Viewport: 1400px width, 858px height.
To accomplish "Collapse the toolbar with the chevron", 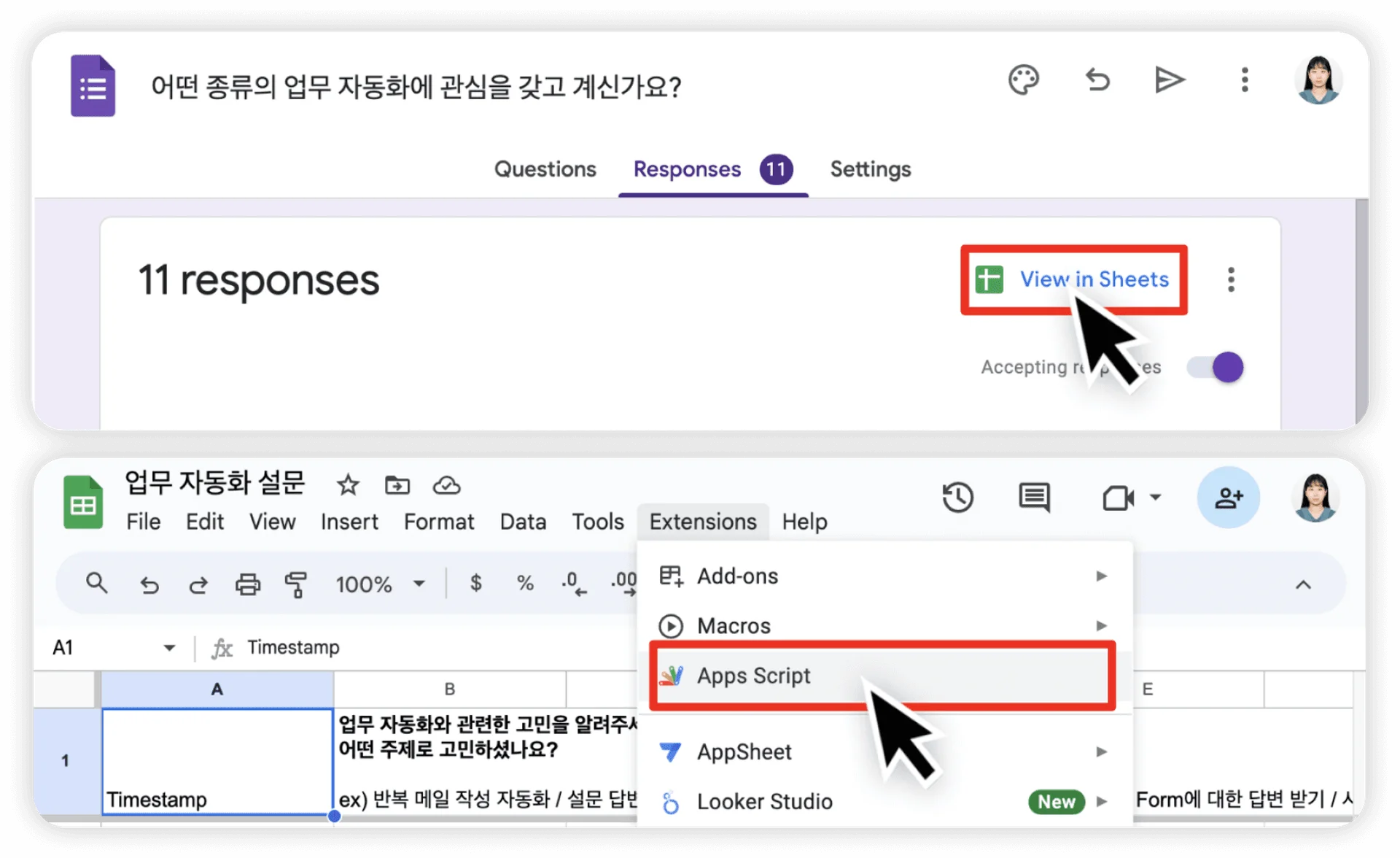I will pos(1303,584).
